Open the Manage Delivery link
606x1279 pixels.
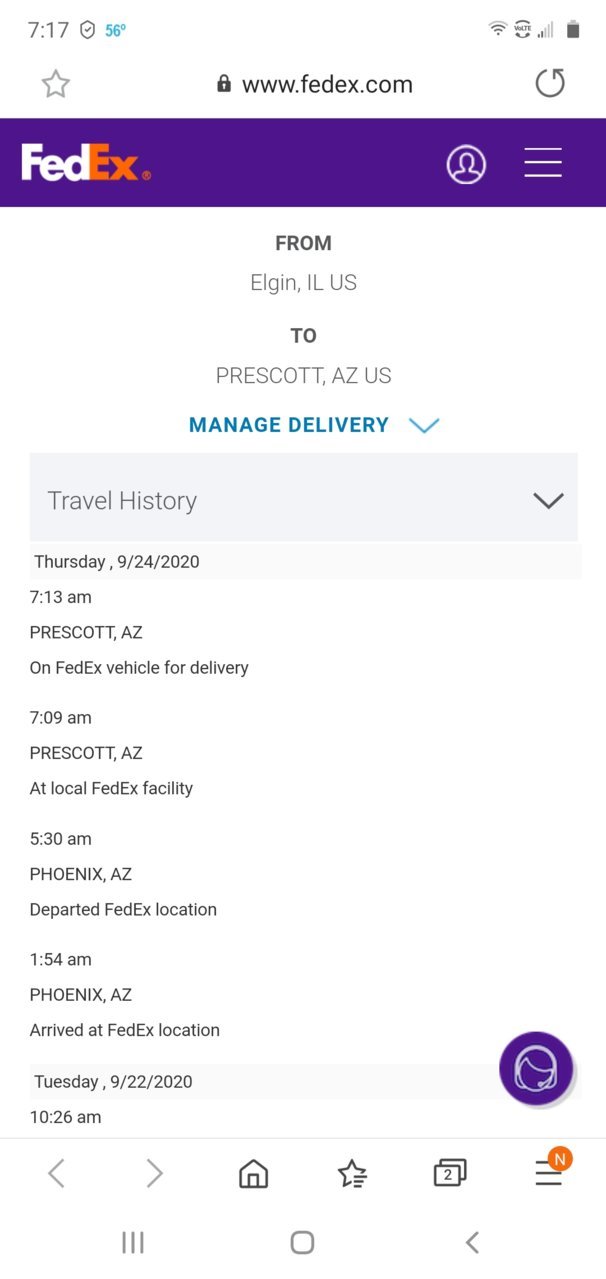(289, 425)
